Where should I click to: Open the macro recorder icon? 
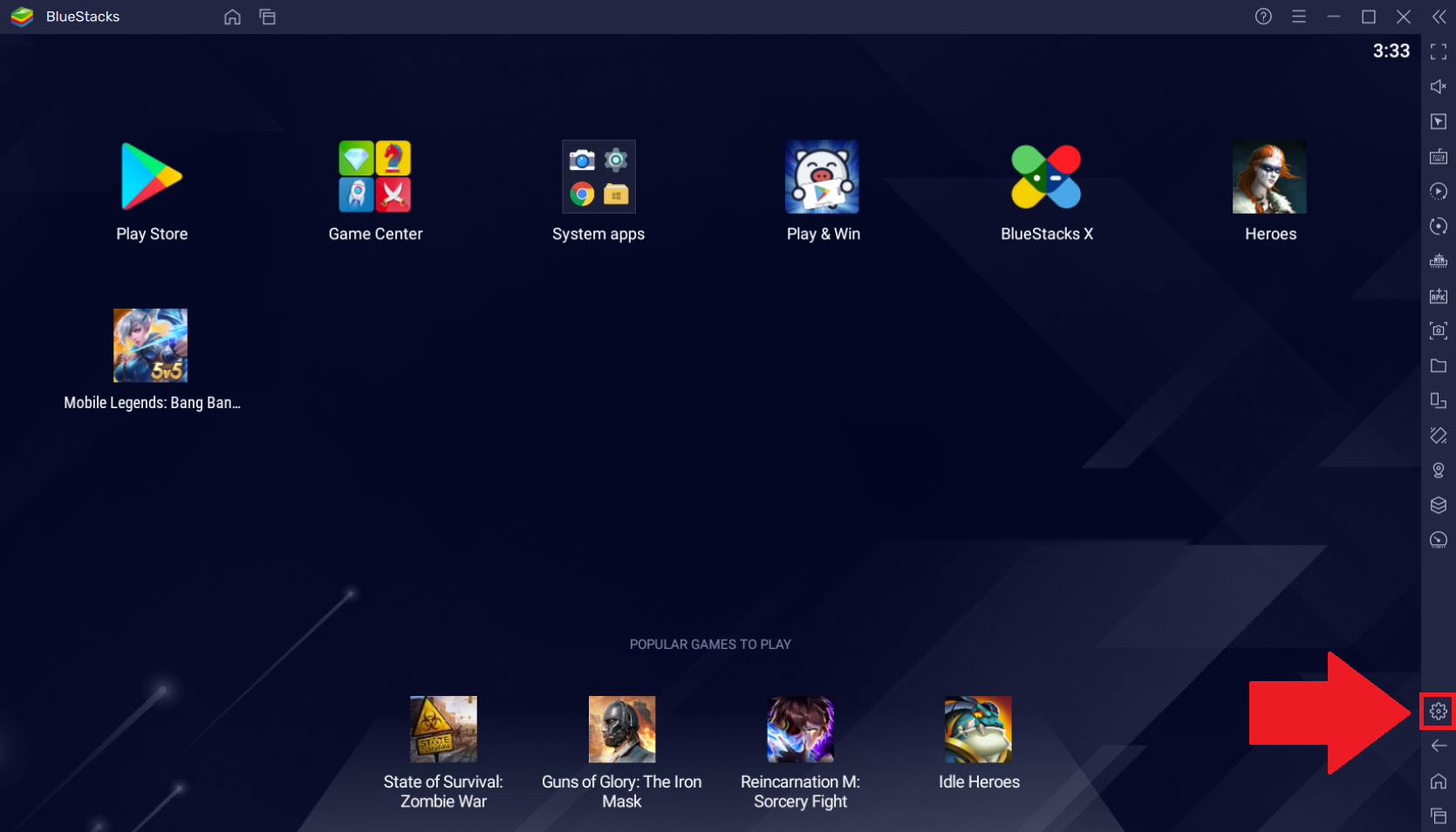1439,261
